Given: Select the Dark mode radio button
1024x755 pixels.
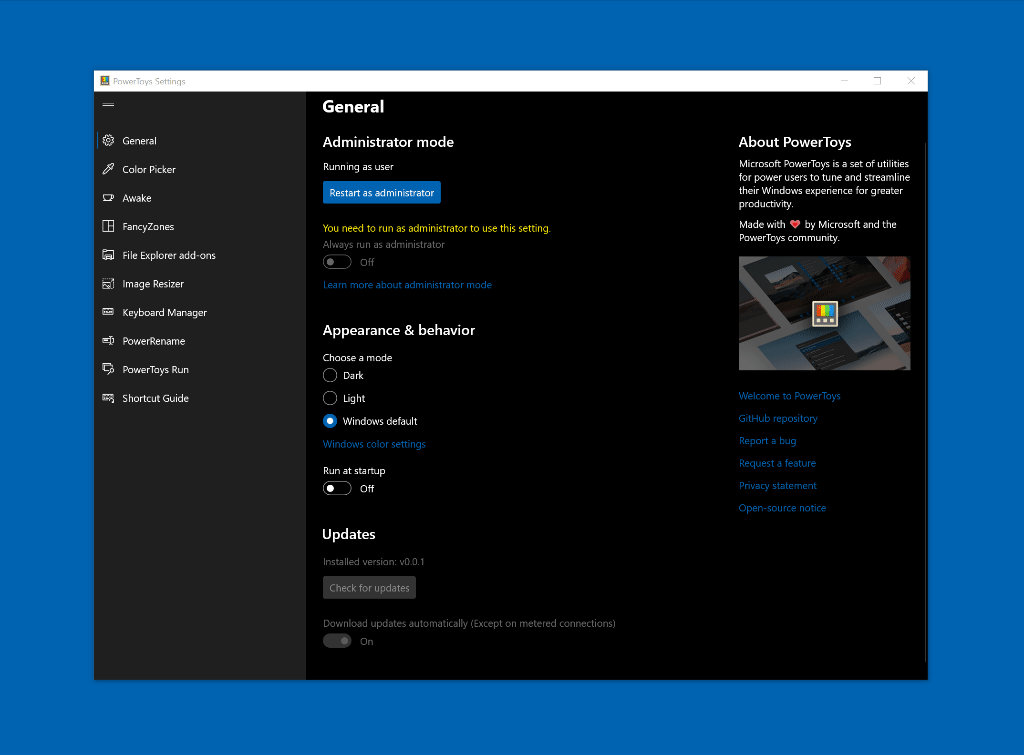Looking at the screenshot, I should click(330, 375).
